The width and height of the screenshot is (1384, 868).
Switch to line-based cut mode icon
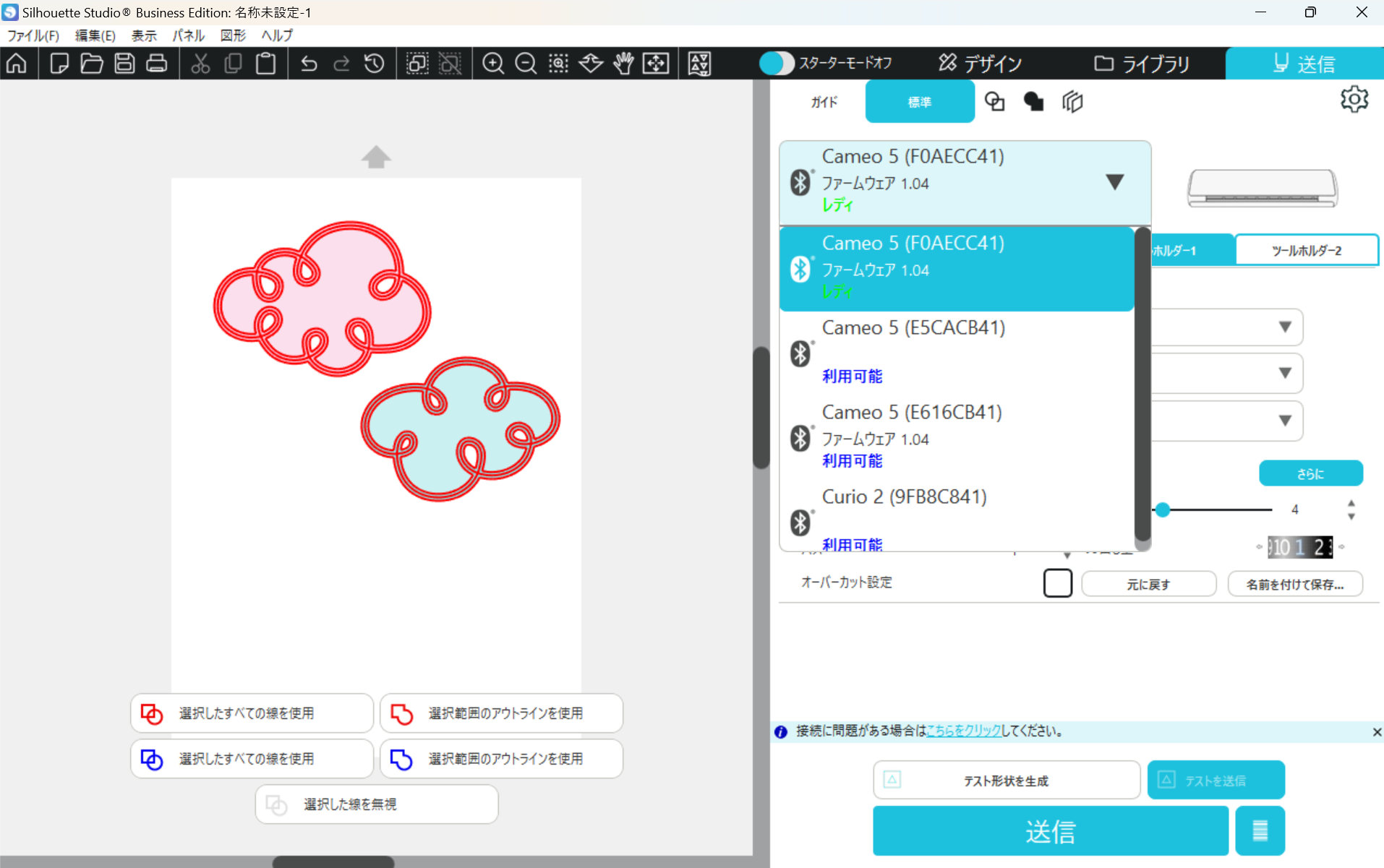click(x=995, y=102)
